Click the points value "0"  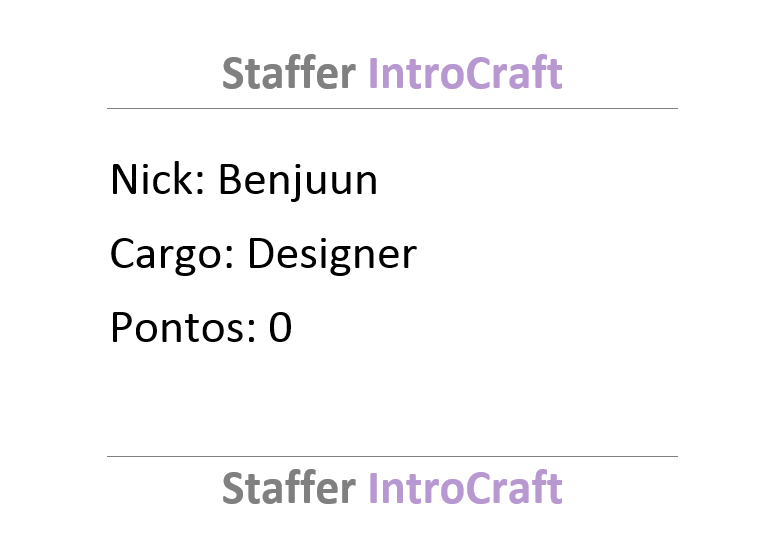click(280, 327)
